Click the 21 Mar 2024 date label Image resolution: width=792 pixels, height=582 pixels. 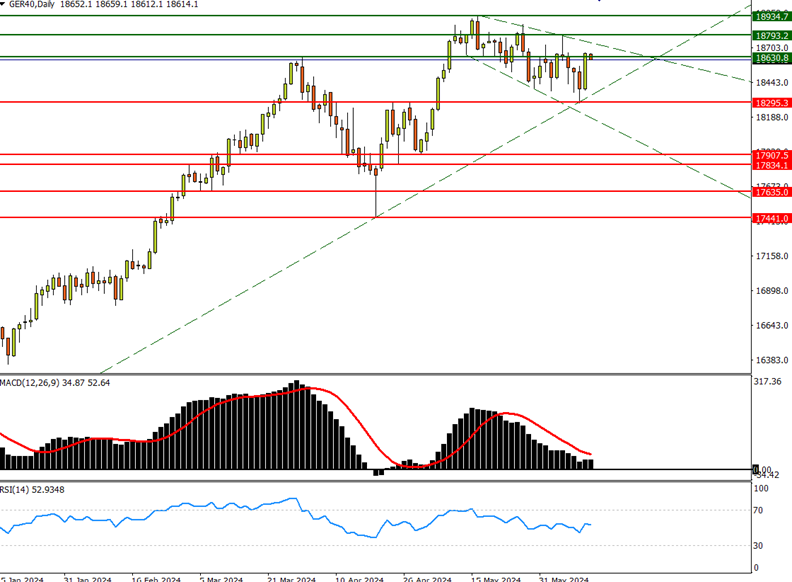coord(289,579)
